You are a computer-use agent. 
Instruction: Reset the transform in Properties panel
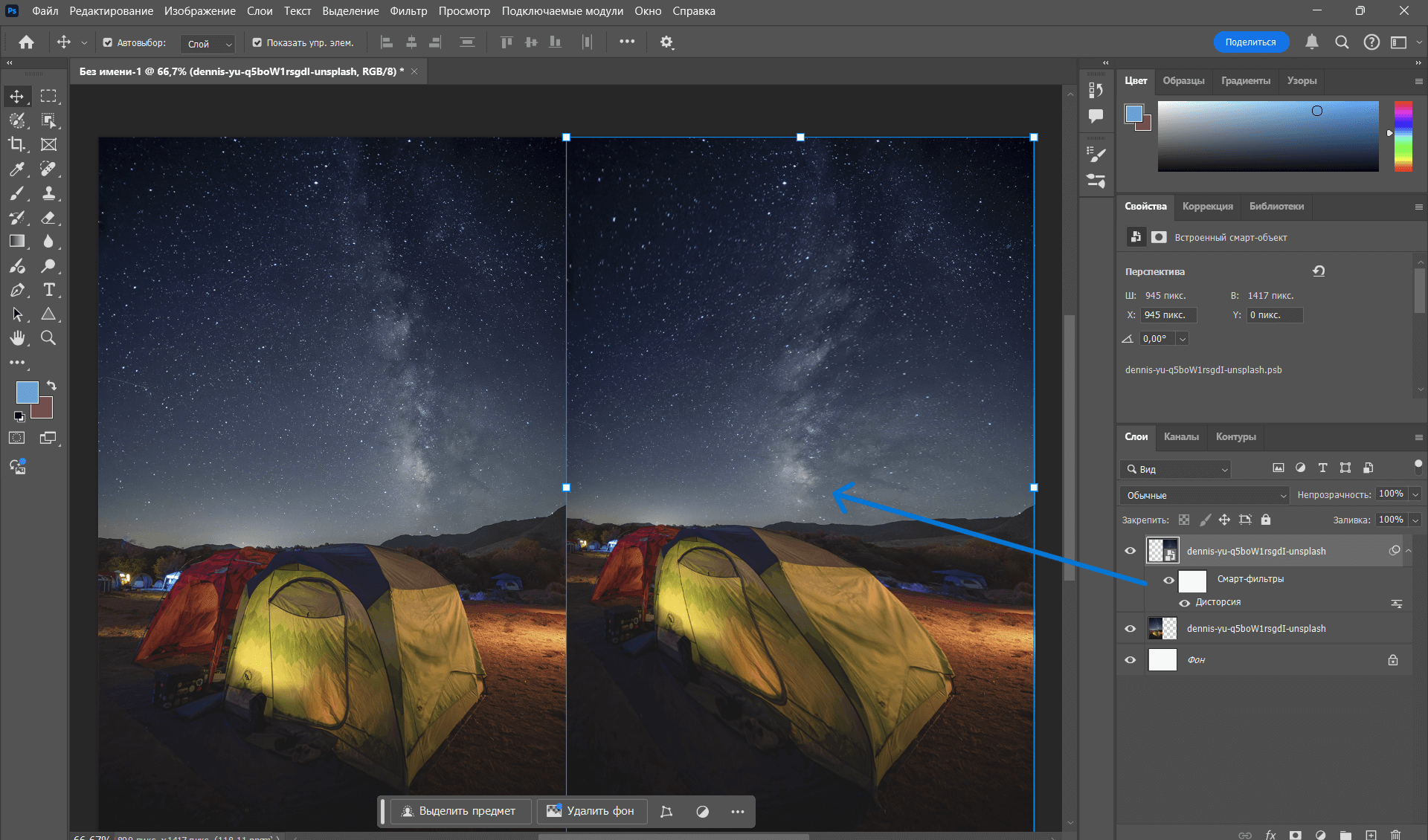1319,271
